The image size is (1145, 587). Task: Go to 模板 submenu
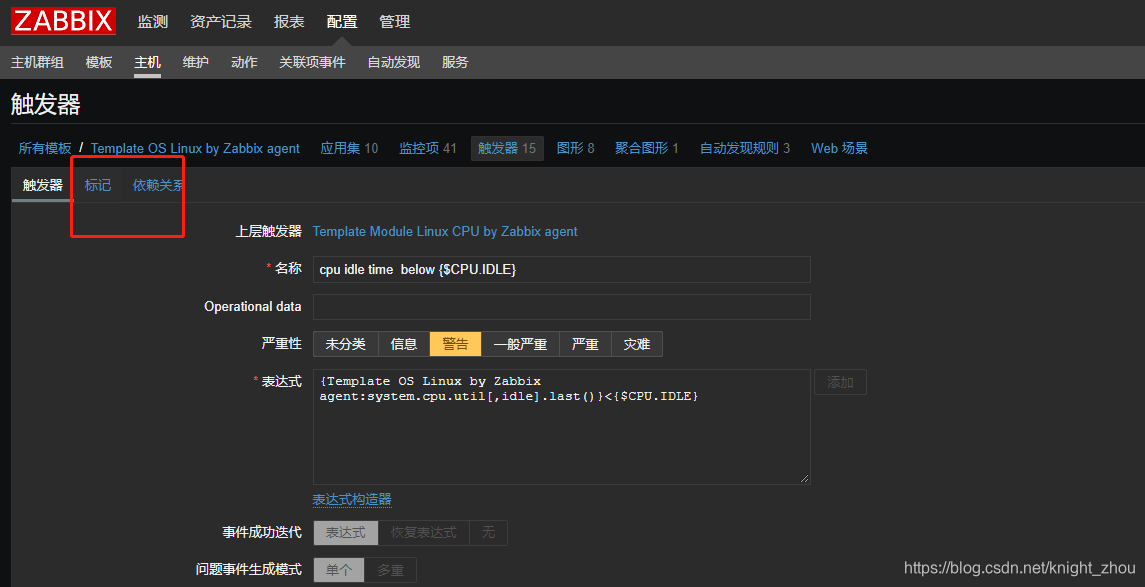tap(99, 62)
